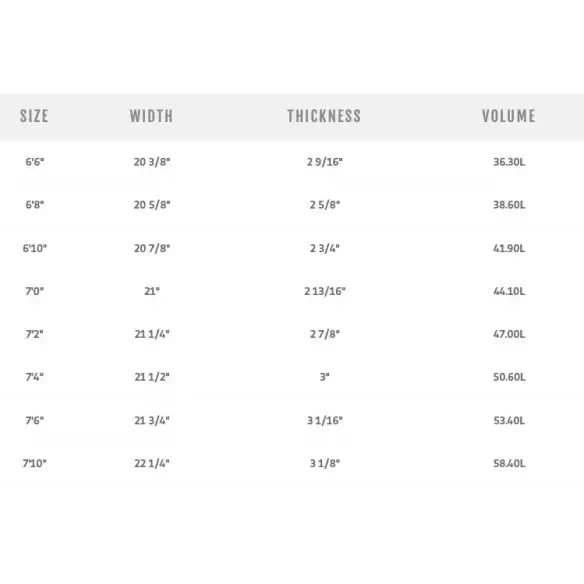
Task: Click the 7'4" size entry
Action: tap(34, 377)
